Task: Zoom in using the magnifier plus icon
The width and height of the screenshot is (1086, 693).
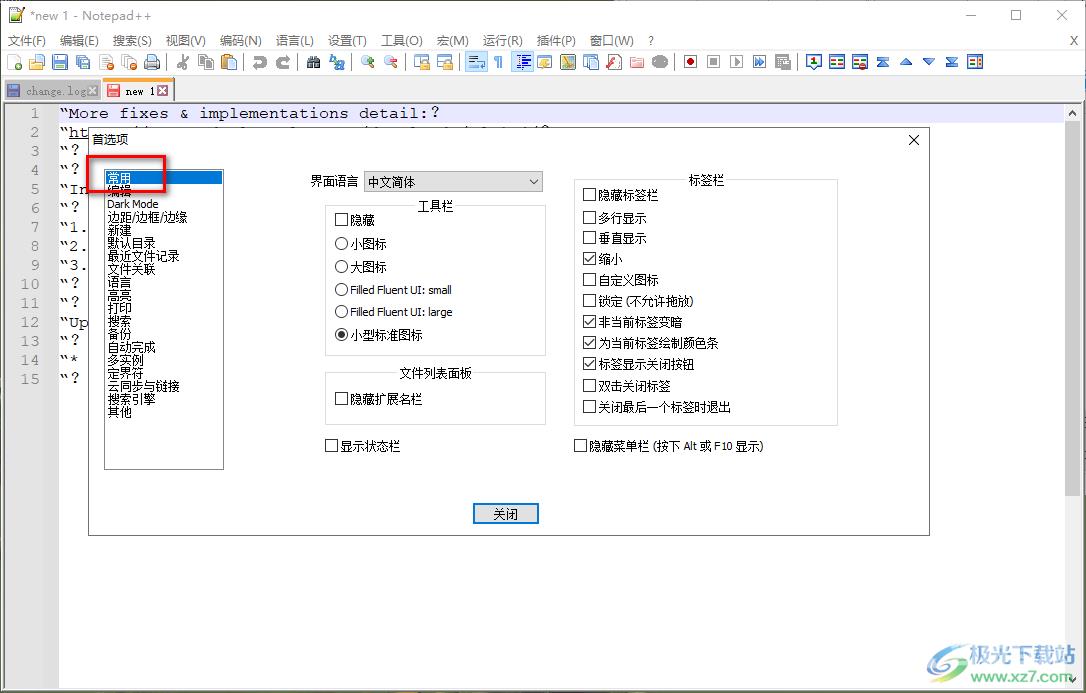Action: point(368,62)
